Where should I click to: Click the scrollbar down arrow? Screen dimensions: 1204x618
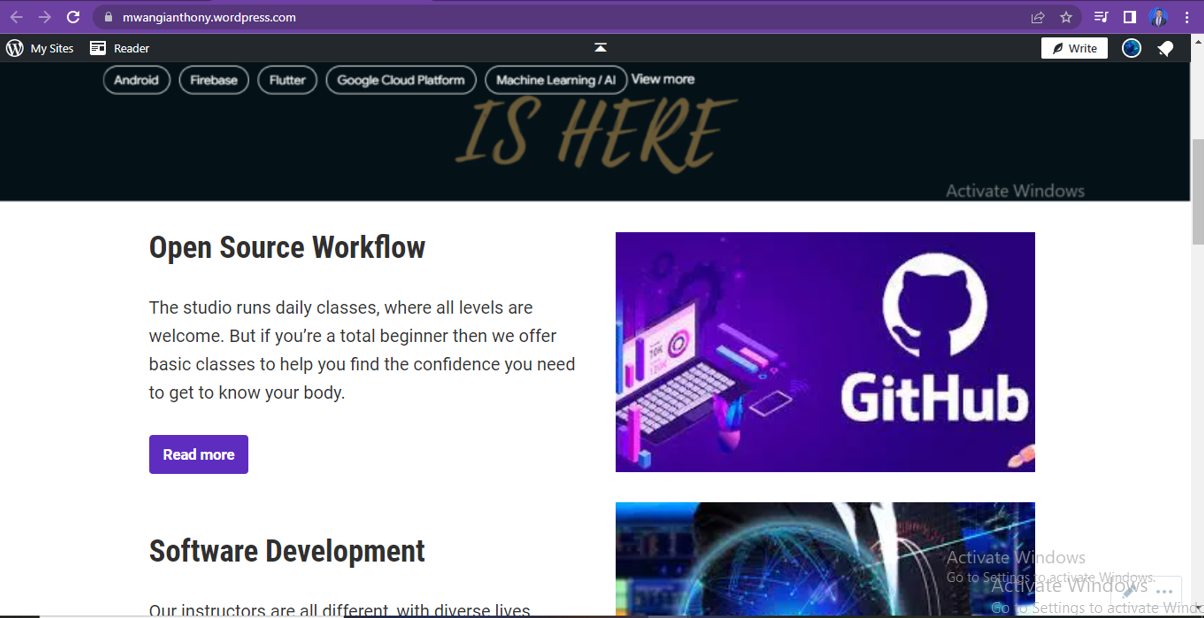tap(1198, 607)
